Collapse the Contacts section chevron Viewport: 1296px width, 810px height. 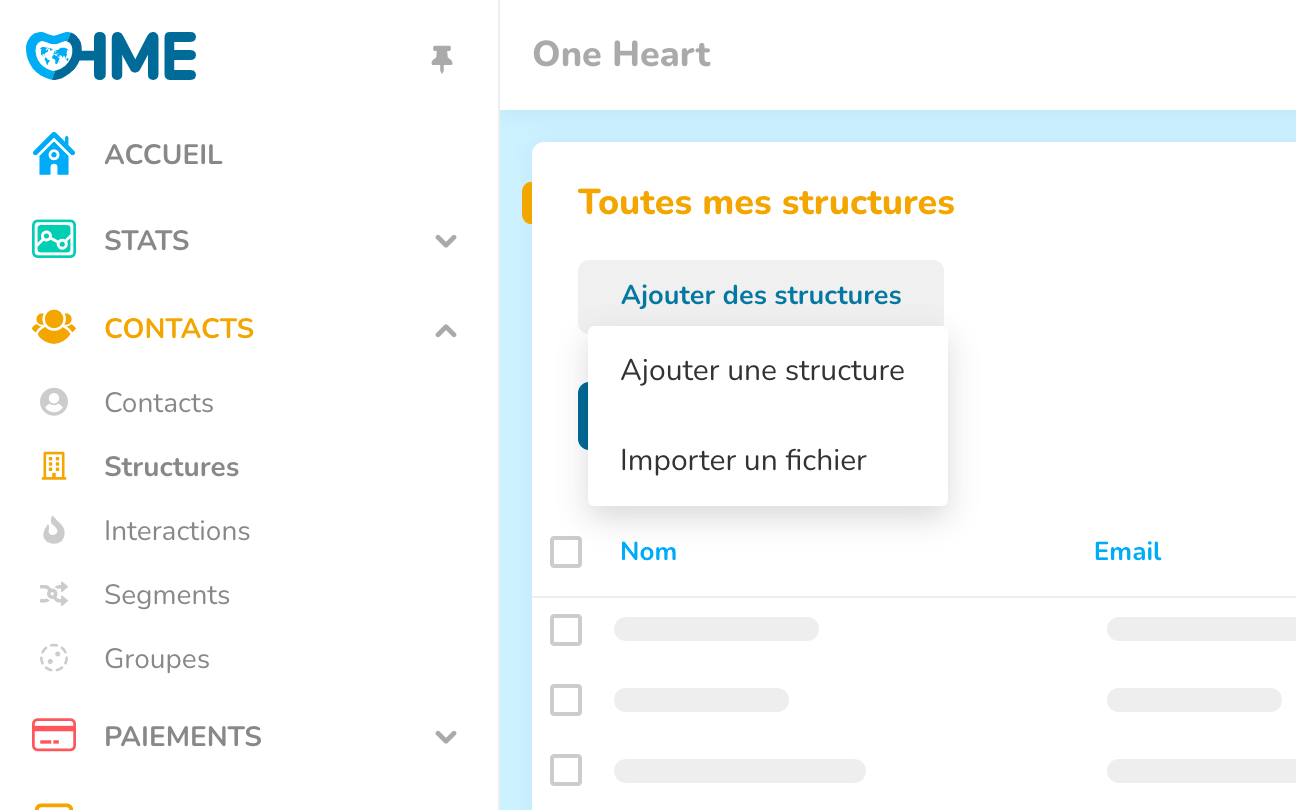(446, 330)
